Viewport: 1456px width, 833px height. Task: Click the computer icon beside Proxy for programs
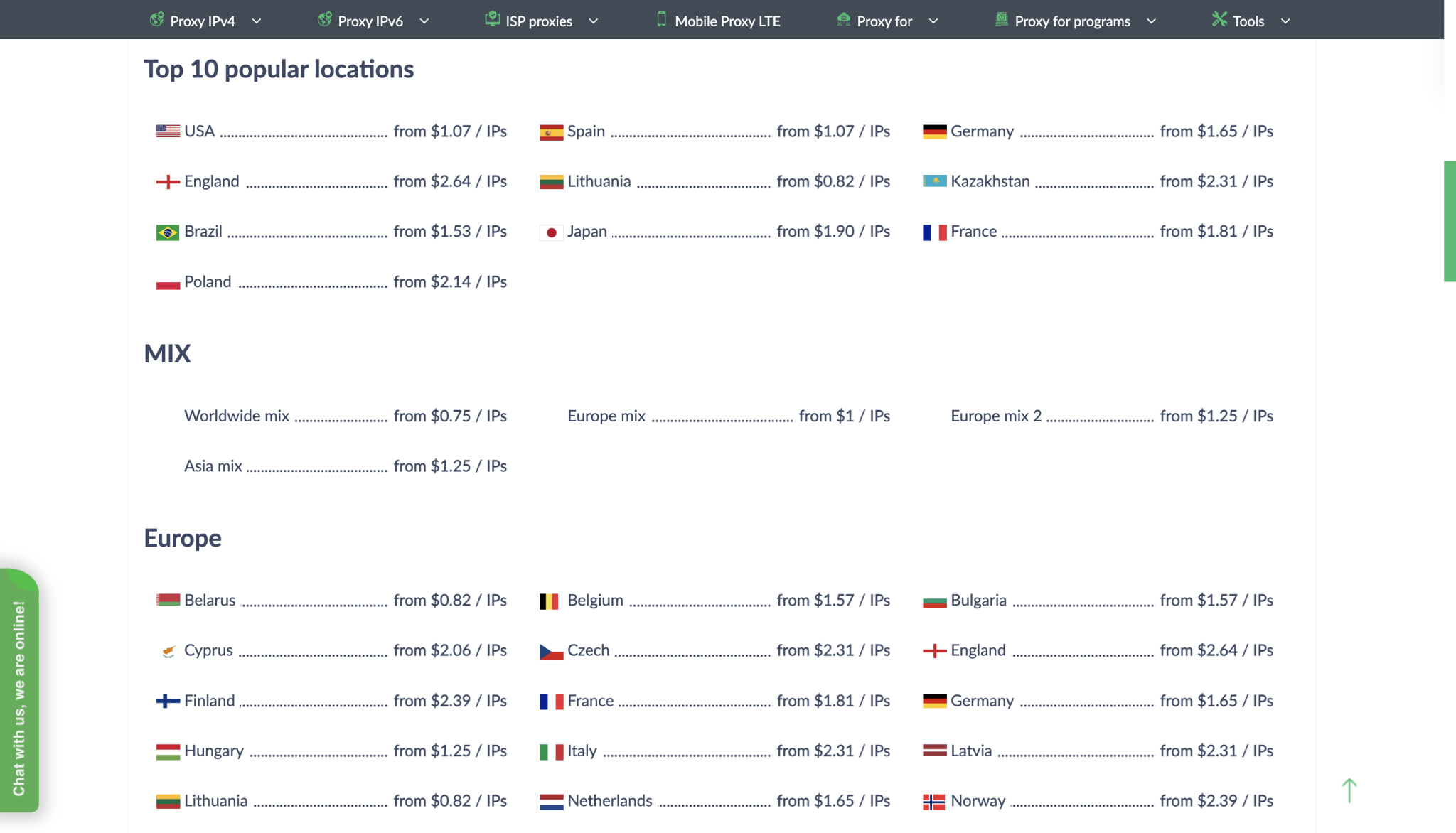coord(1002,20)
